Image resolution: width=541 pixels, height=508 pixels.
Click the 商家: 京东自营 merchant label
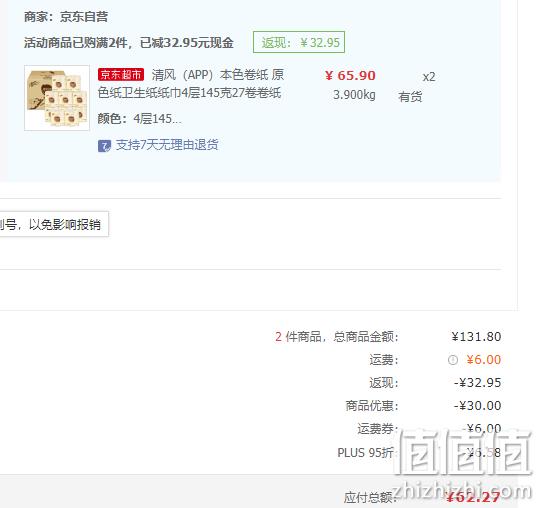tap(66, 17)
